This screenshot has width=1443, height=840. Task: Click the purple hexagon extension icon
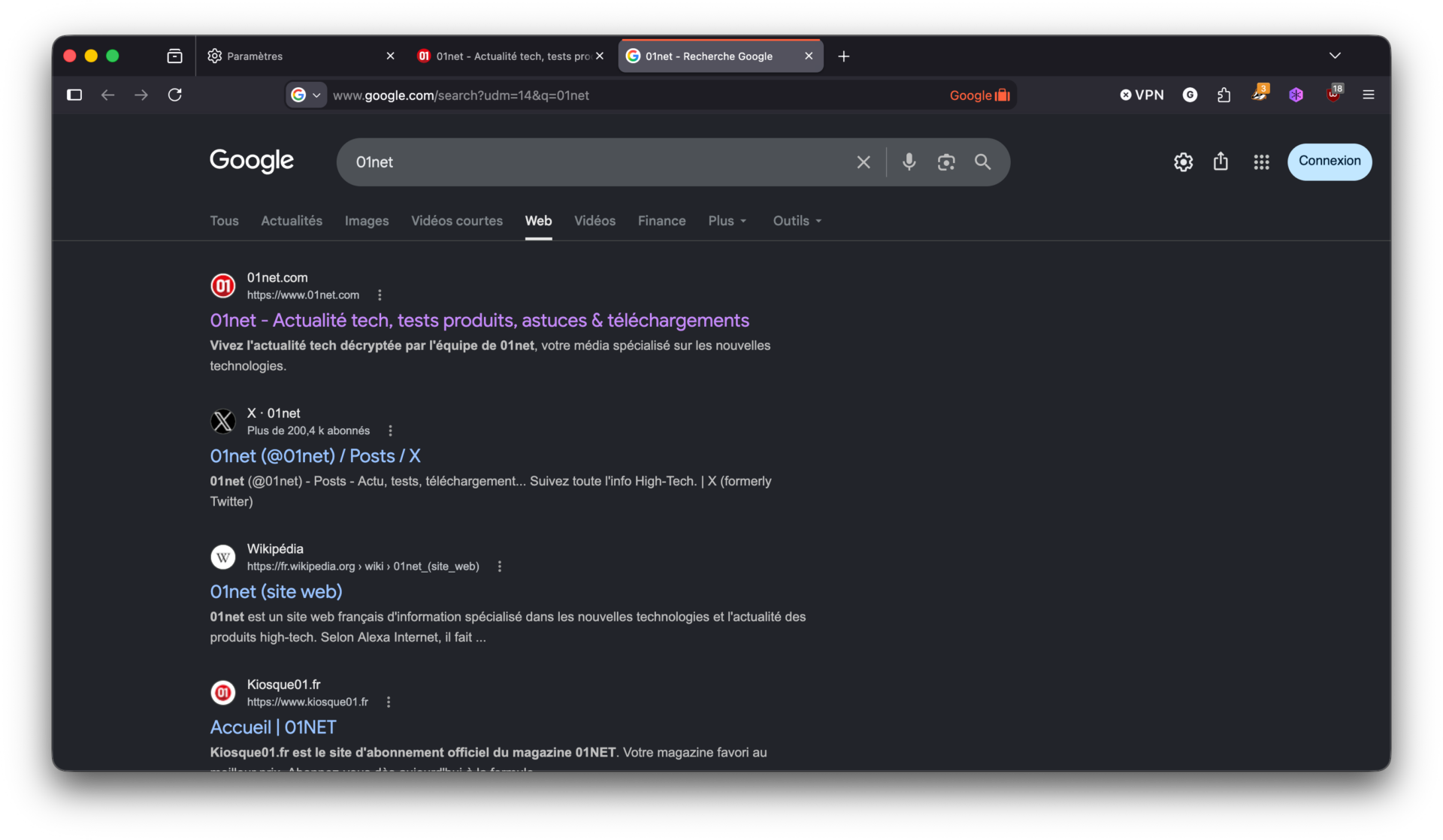1296,95
